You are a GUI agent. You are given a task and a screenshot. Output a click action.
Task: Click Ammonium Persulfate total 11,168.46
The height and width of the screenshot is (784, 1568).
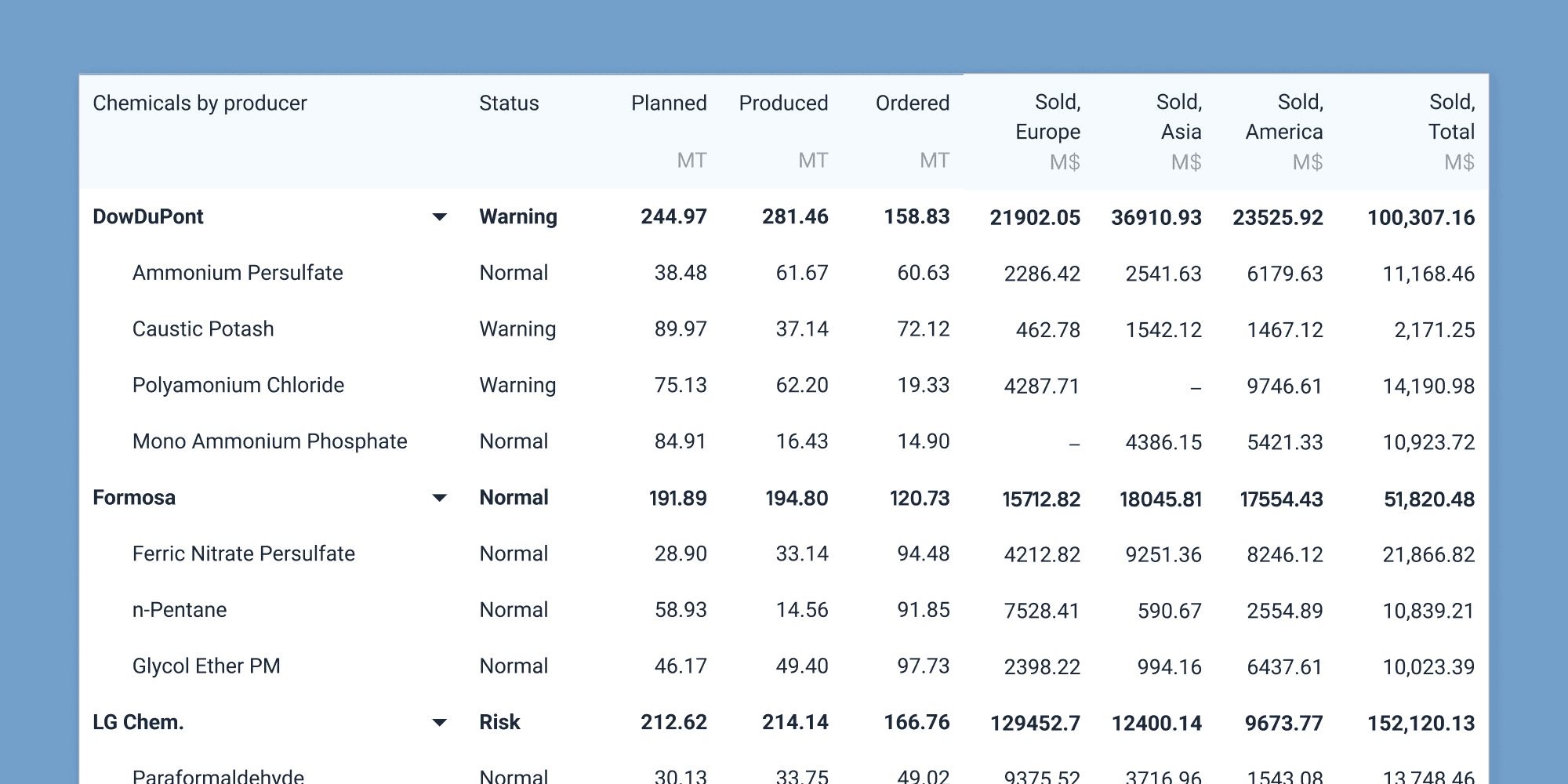(x=1428, y=274)
